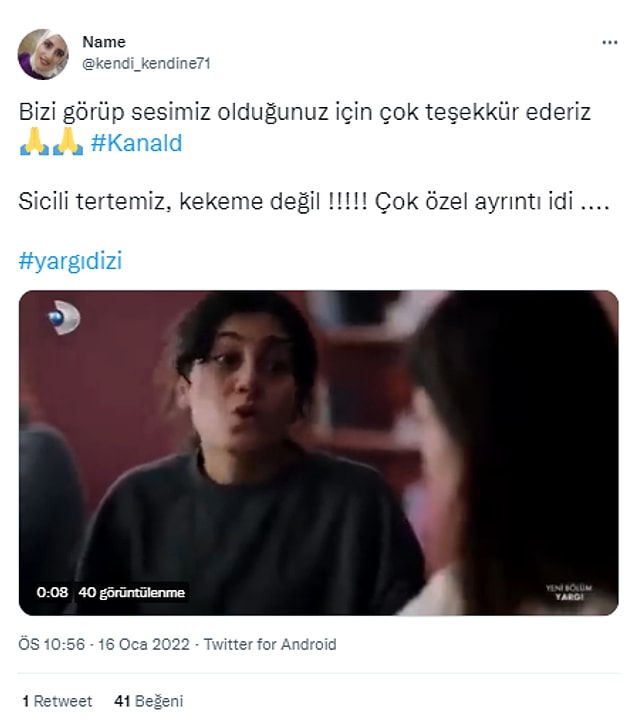Viewport: 635px width, 726px height.
Task: Click the display name "Name"
Action: tap(104, 42)
